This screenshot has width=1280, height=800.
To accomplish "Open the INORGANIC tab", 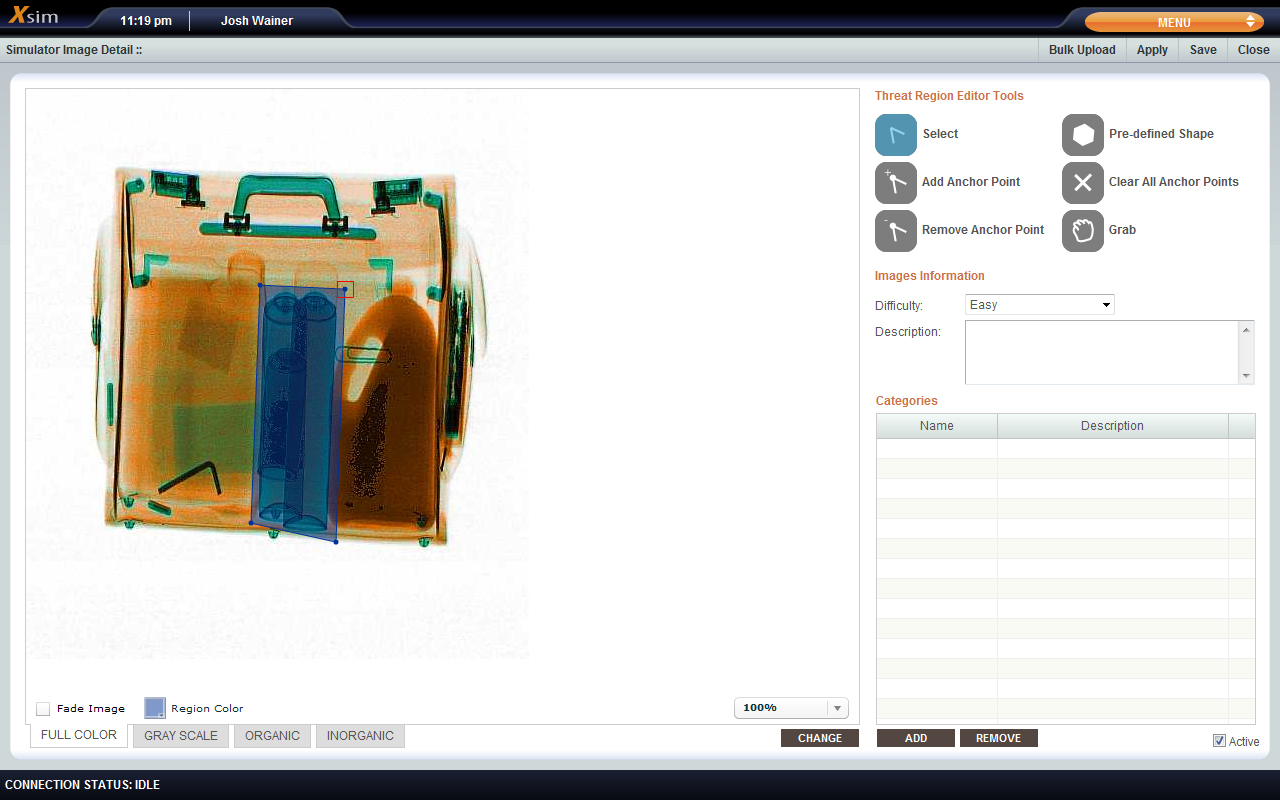I will coord(360,736).
